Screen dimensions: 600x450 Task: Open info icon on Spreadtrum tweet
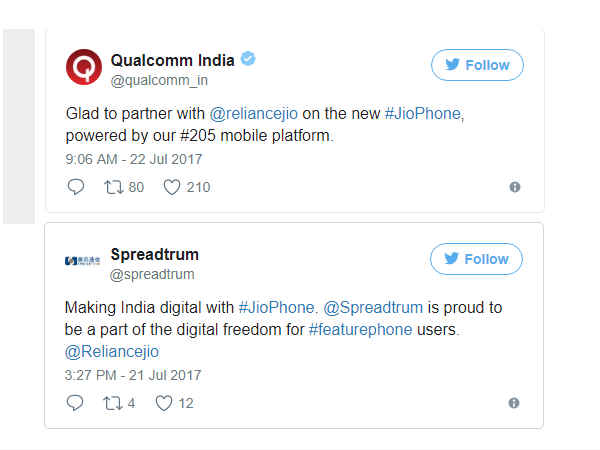tap(514, 403)
